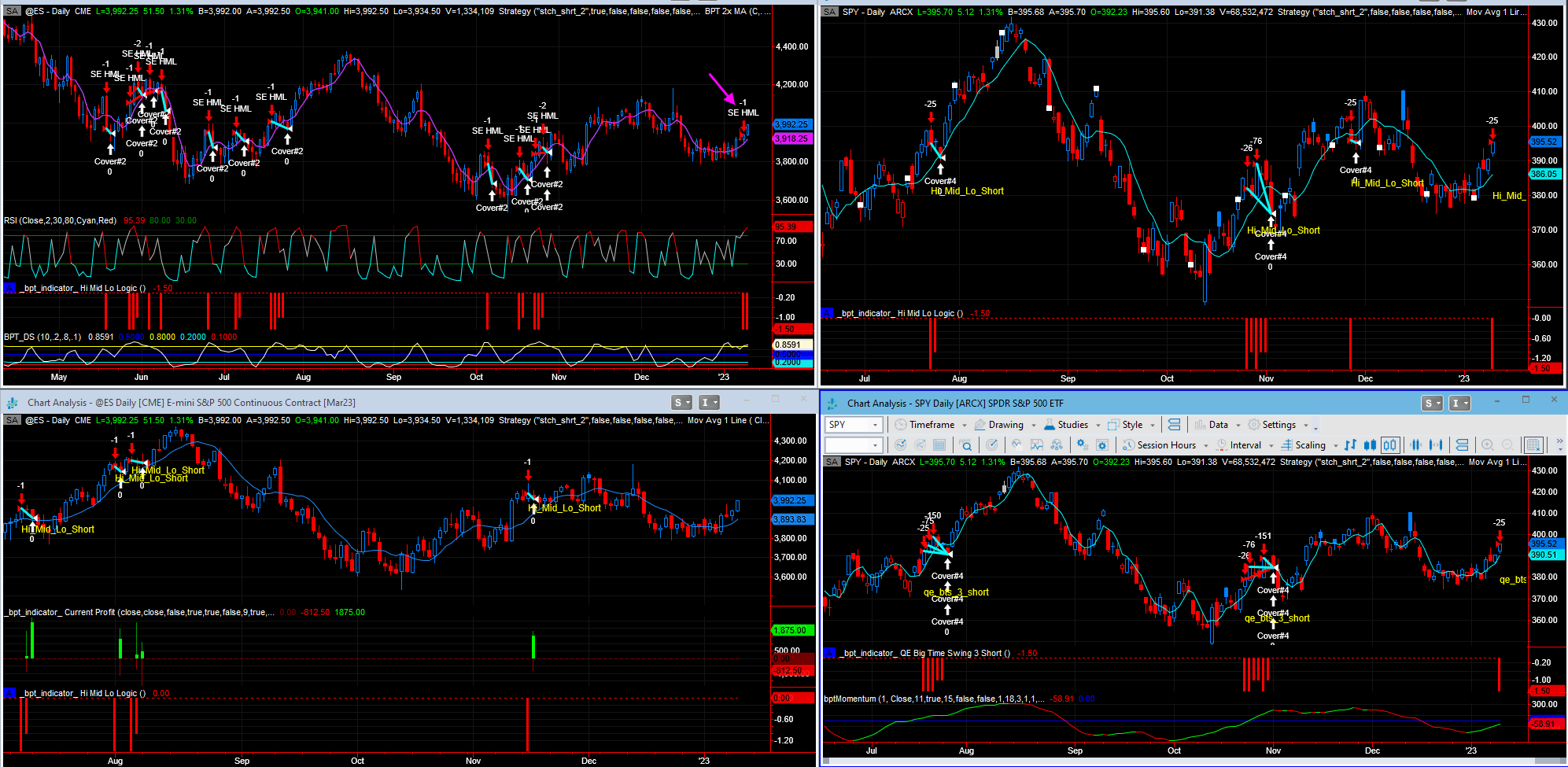1568x767 pixels.
Task: Expand the Session Hours dropdown
Action: 1205,446
